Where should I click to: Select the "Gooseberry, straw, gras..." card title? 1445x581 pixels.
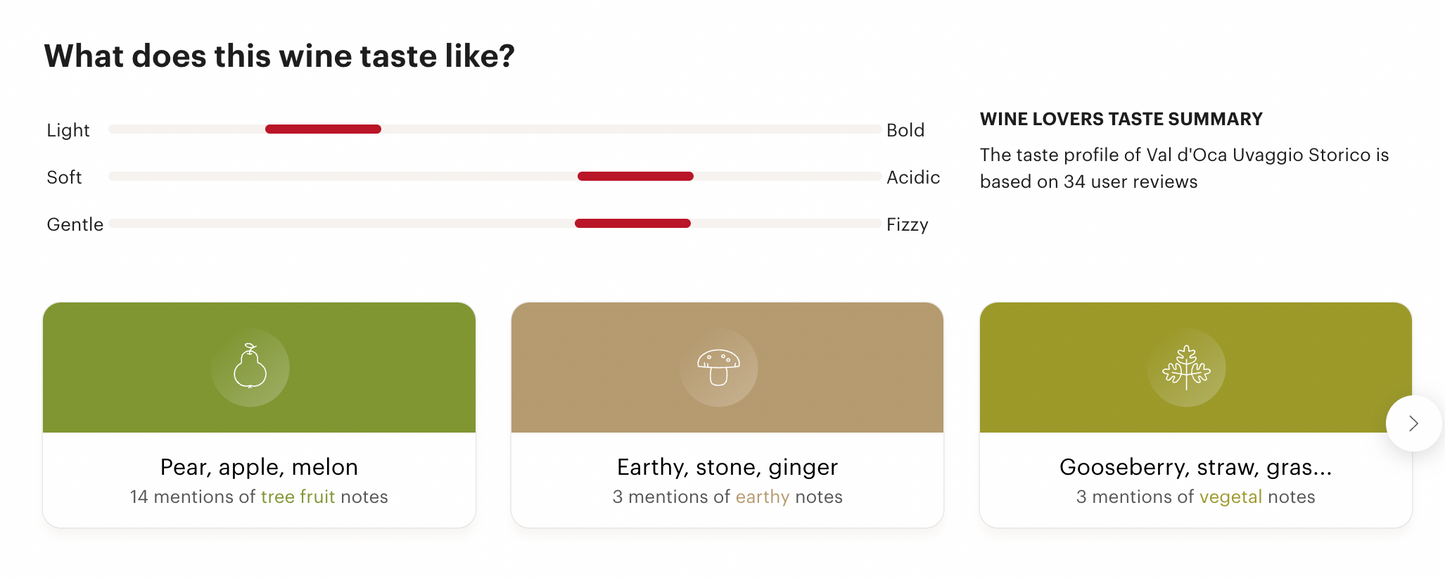1195,467
